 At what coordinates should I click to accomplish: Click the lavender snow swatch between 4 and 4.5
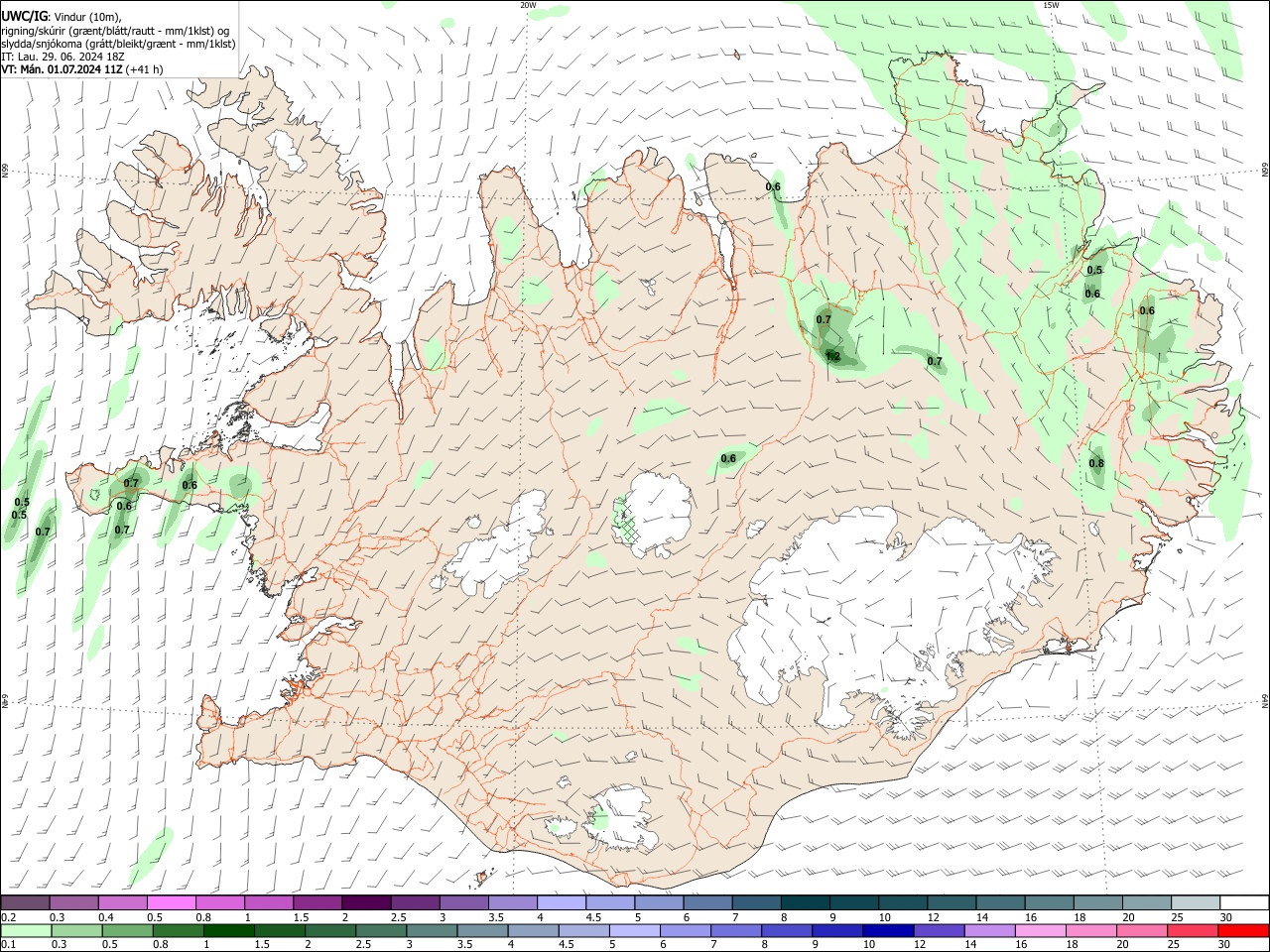(x=562, y=903)
